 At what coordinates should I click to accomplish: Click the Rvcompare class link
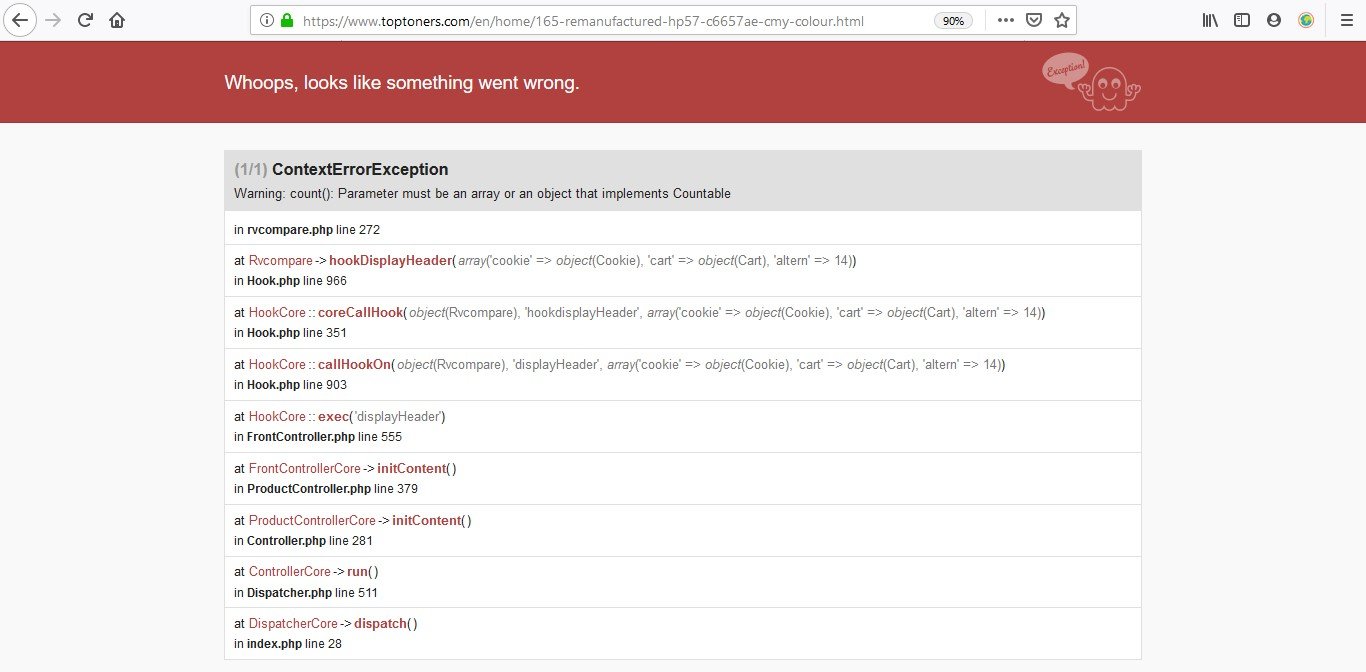pos(281,261)
